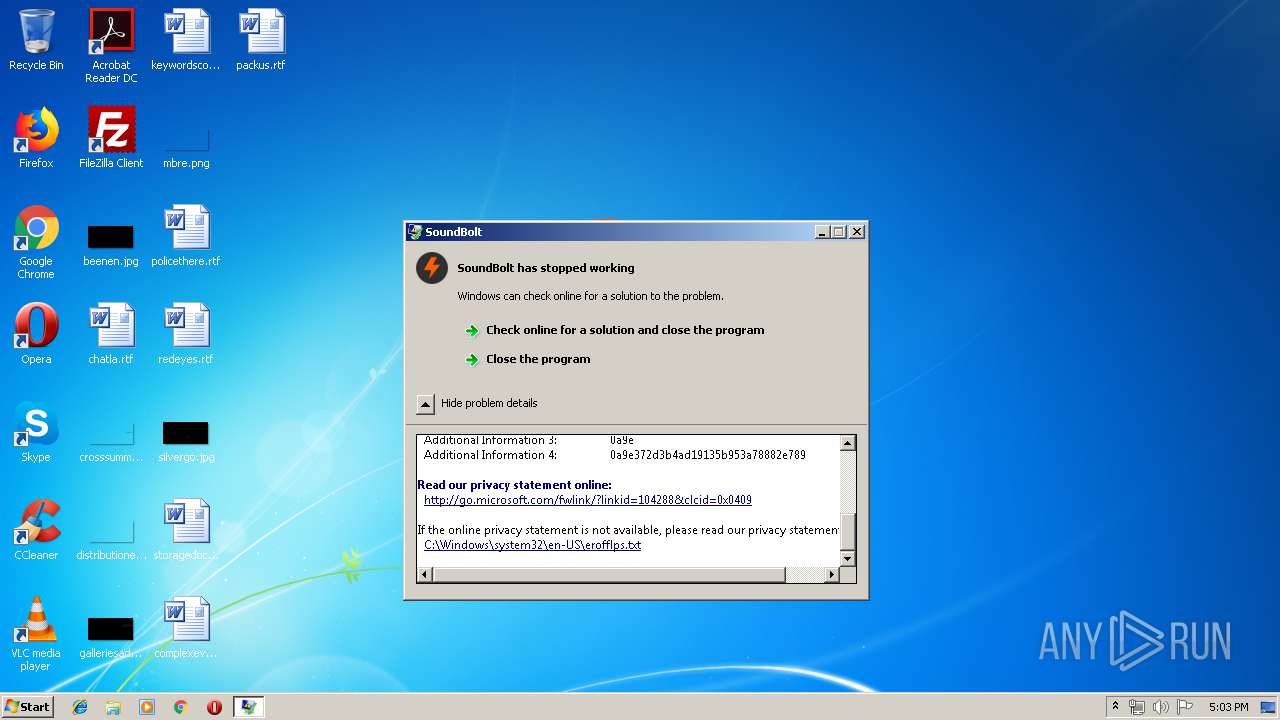Open VLC media player shortcut

(x=36, y=634)
